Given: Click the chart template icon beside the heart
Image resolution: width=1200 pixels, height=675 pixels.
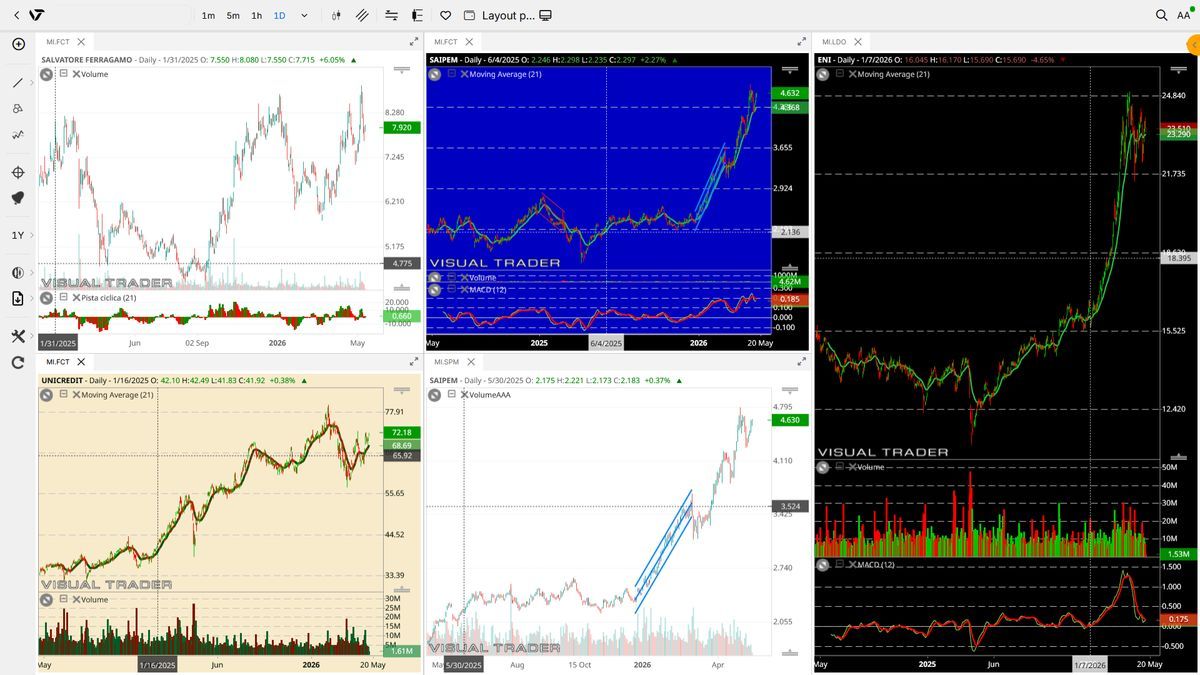Looking at the screenshot, I should [417, 15].
